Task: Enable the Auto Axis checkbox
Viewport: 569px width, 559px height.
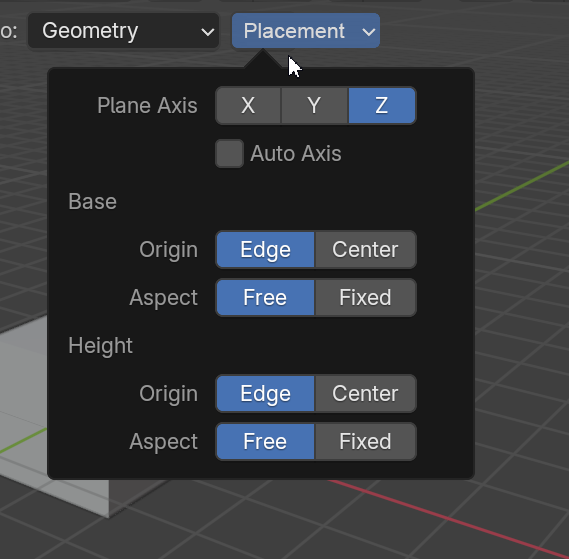Action: [x=229, y=154]
